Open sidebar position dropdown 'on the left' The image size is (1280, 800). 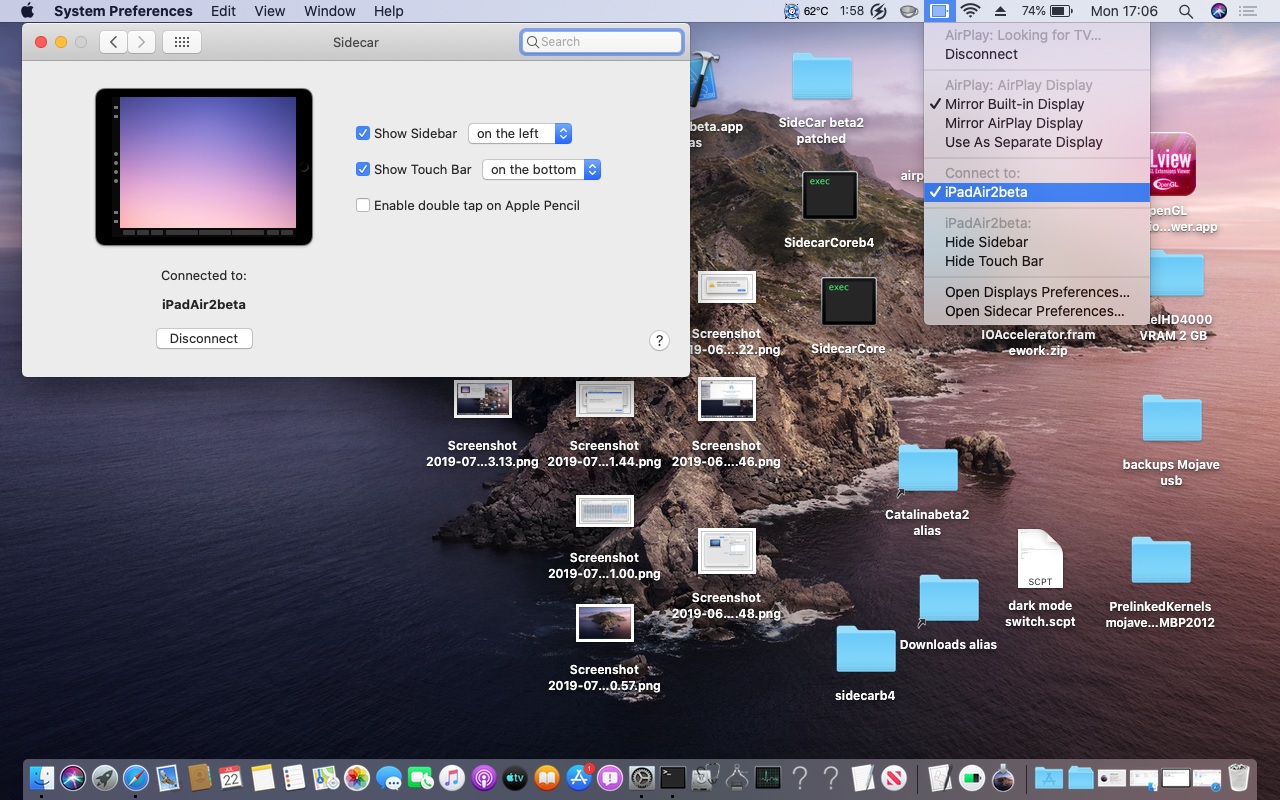pyautogui.click(x=520, y=133)
